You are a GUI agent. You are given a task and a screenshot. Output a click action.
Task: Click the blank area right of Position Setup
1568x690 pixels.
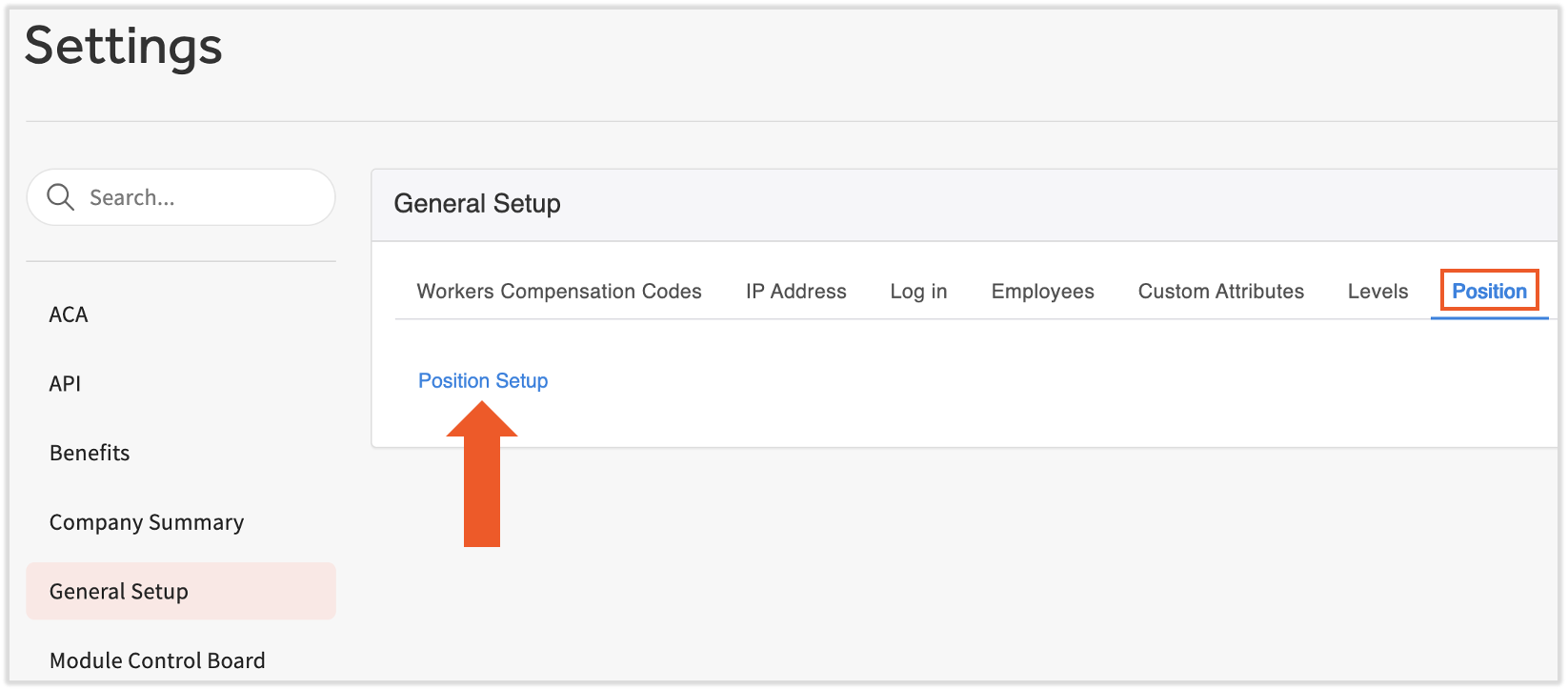point(953,381)
